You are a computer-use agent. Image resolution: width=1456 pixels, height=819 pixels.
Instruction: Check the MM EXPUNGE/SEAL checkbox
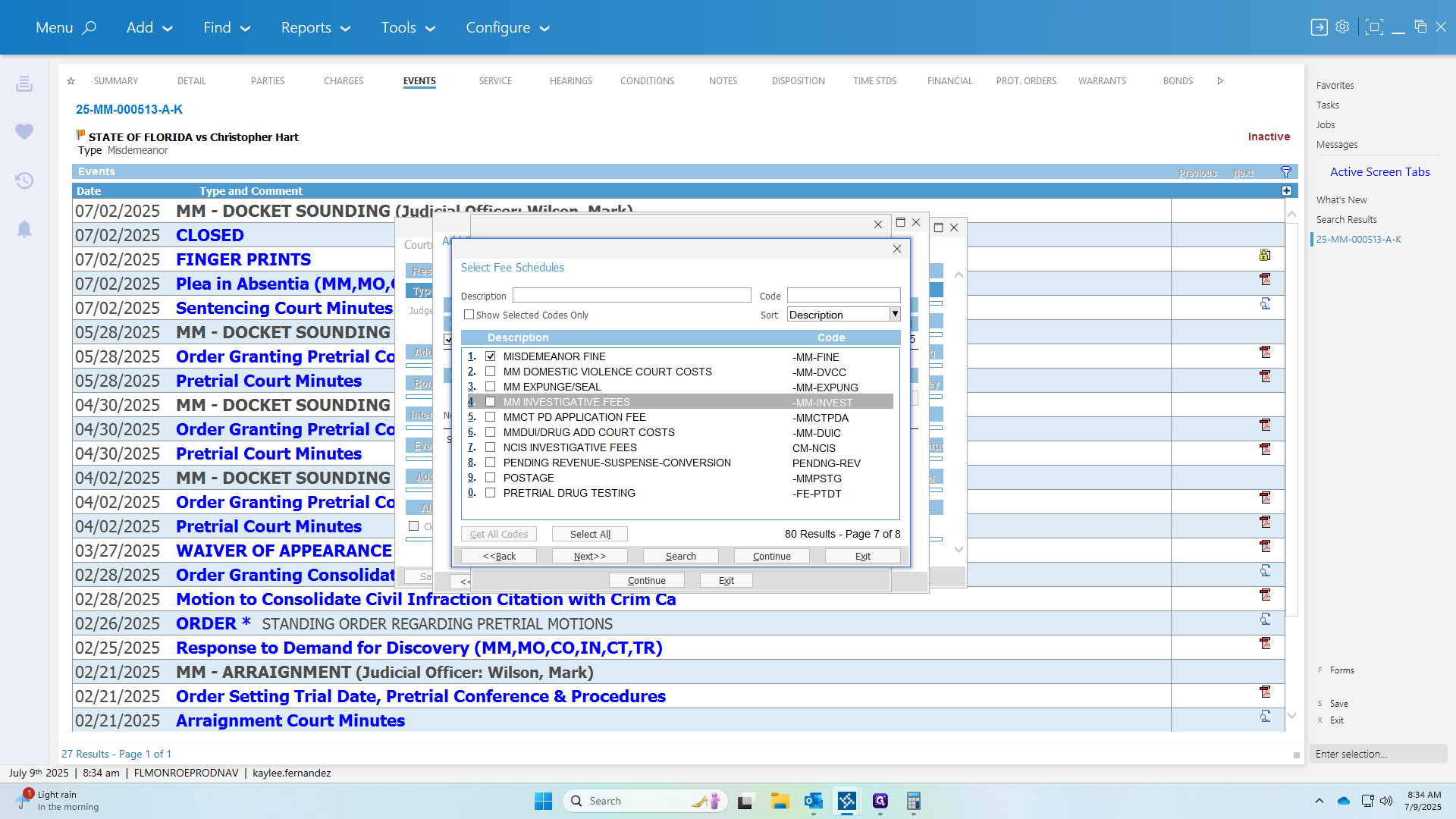tap(491, 387)
